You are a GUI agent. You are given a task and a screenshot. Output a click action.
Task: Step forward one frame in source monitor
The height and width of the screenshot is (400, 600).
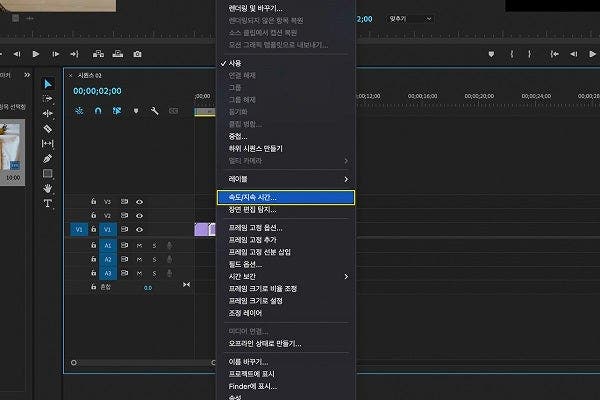[55, 54]
